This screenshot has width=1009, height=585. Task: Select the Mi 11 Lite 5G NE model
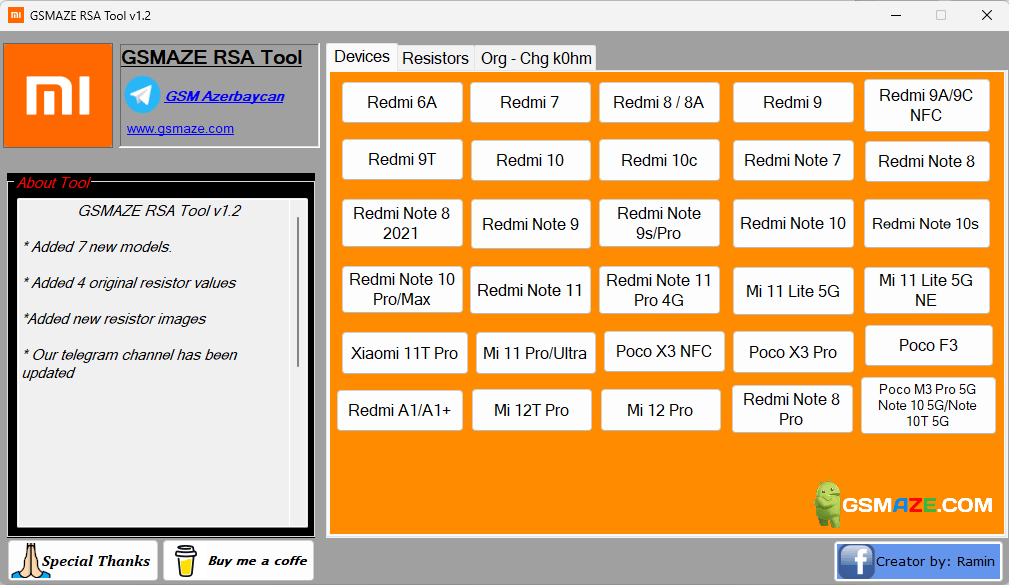[x=927, y=290]
